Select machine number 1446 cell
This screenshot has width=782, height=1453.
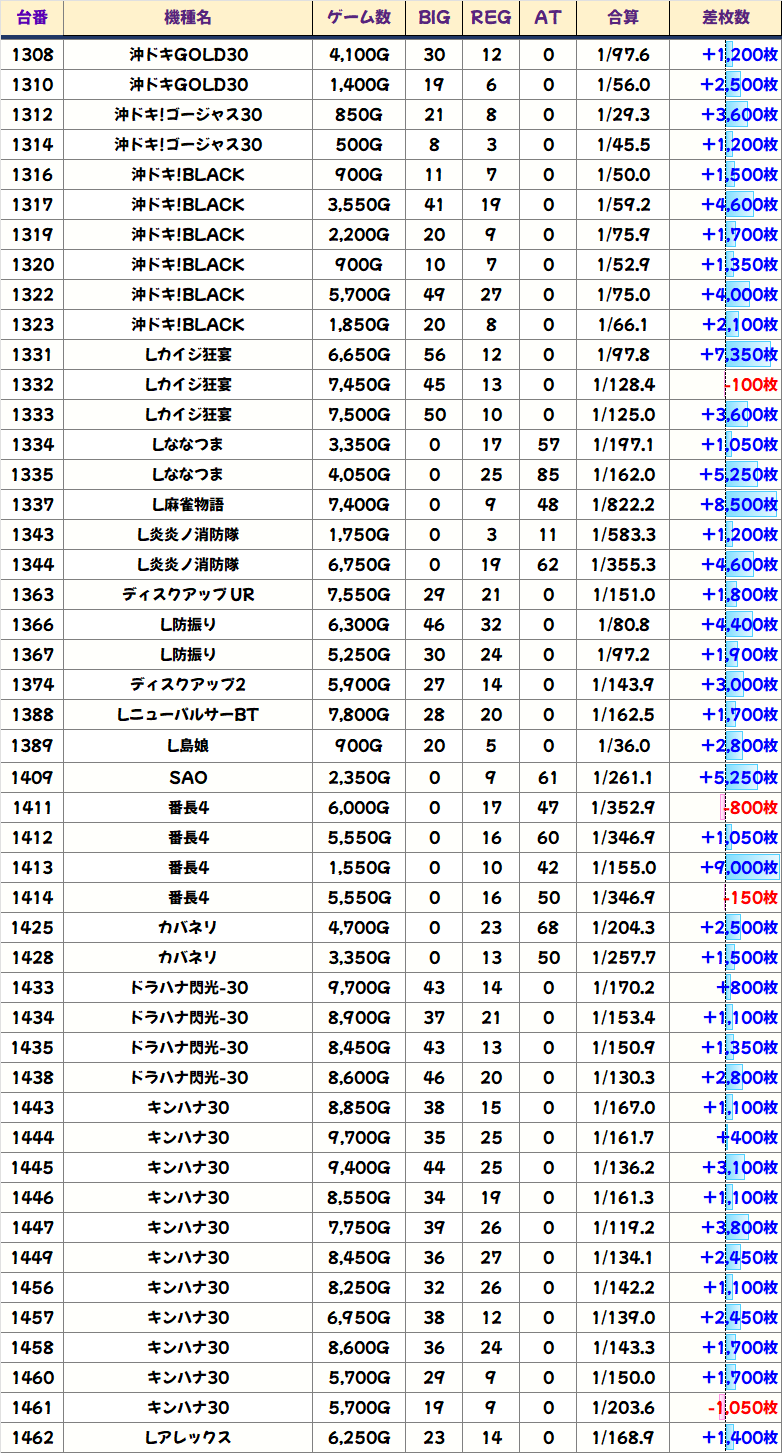[32, 1197]
